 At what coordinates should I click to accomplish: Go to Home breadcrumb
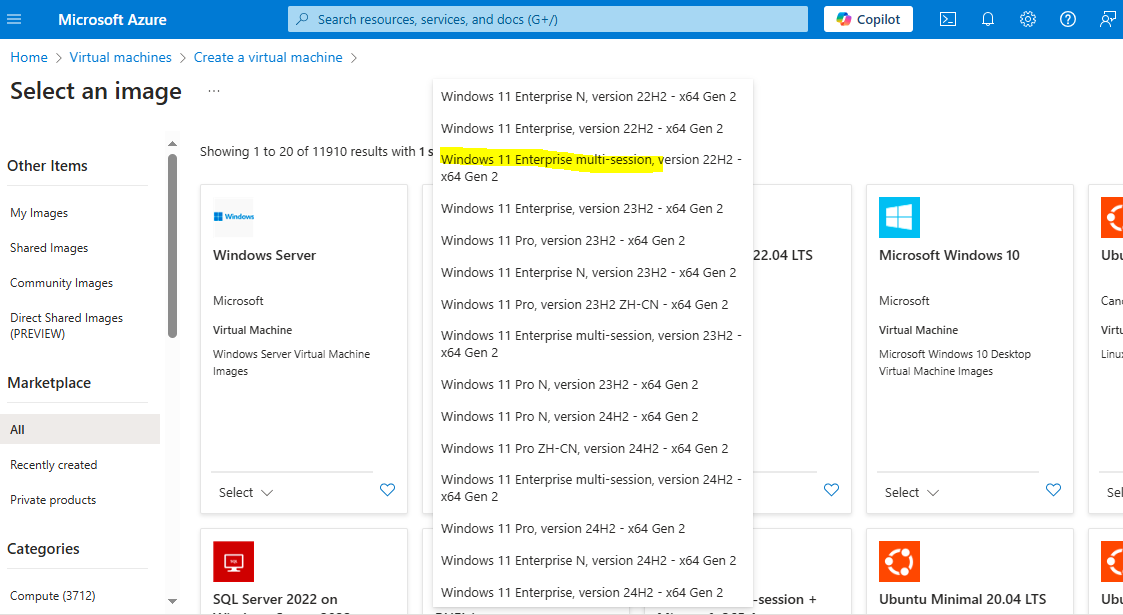[x=29, y=57]
